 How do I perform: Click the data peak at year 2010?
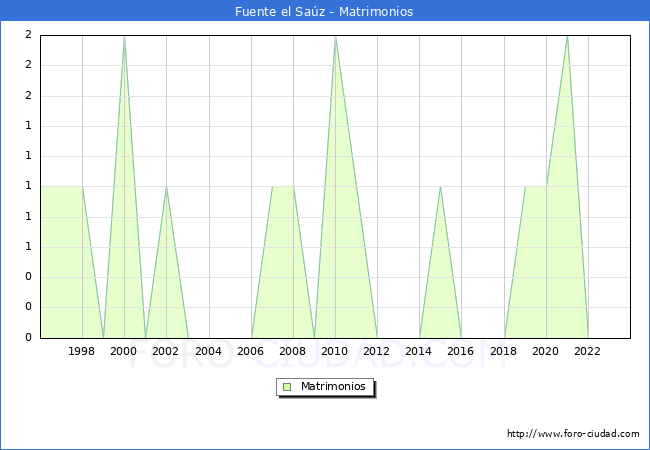point(335,36)
